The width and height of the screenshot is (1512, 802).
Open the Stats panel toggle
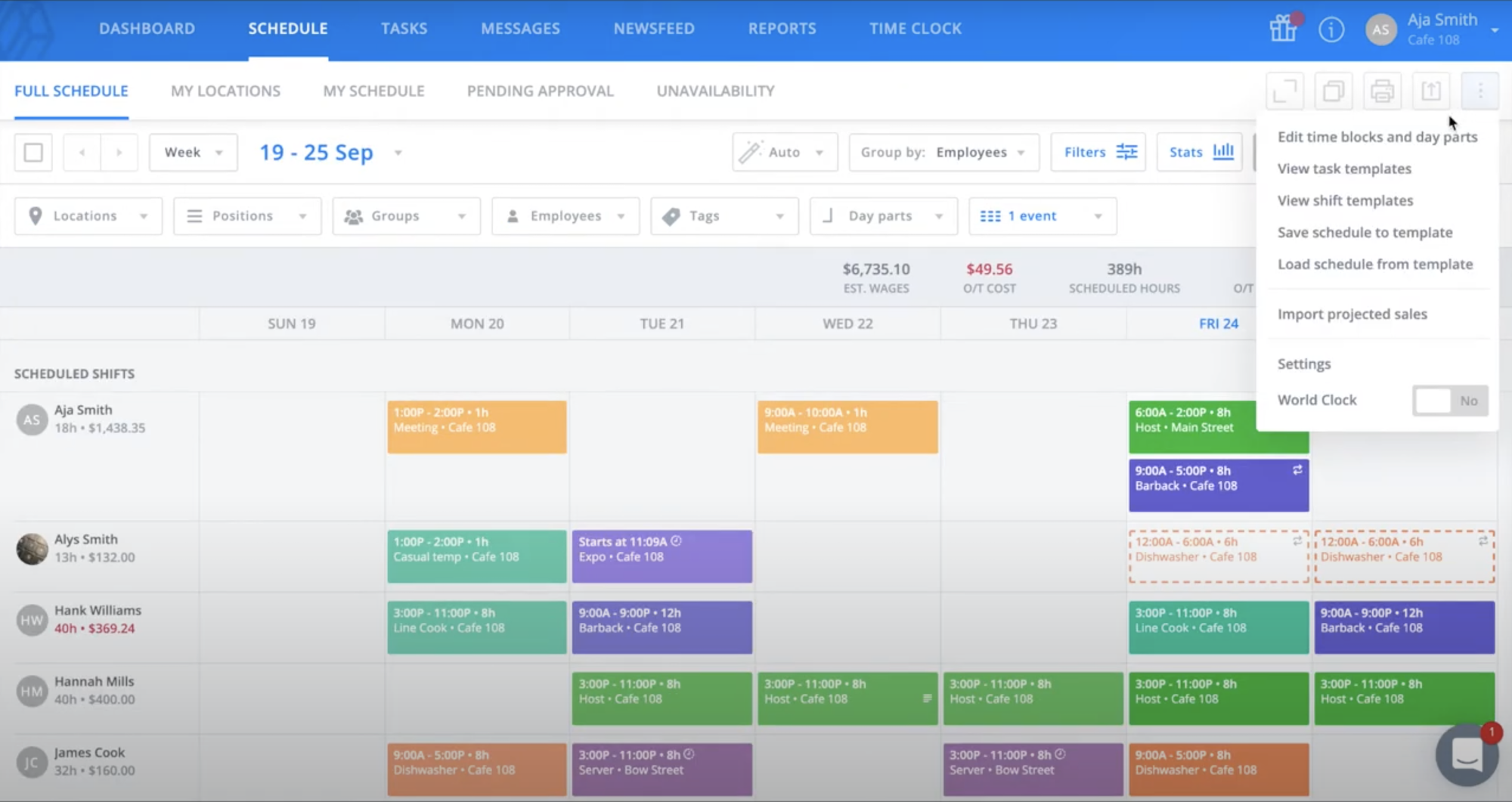(1200, 152)
